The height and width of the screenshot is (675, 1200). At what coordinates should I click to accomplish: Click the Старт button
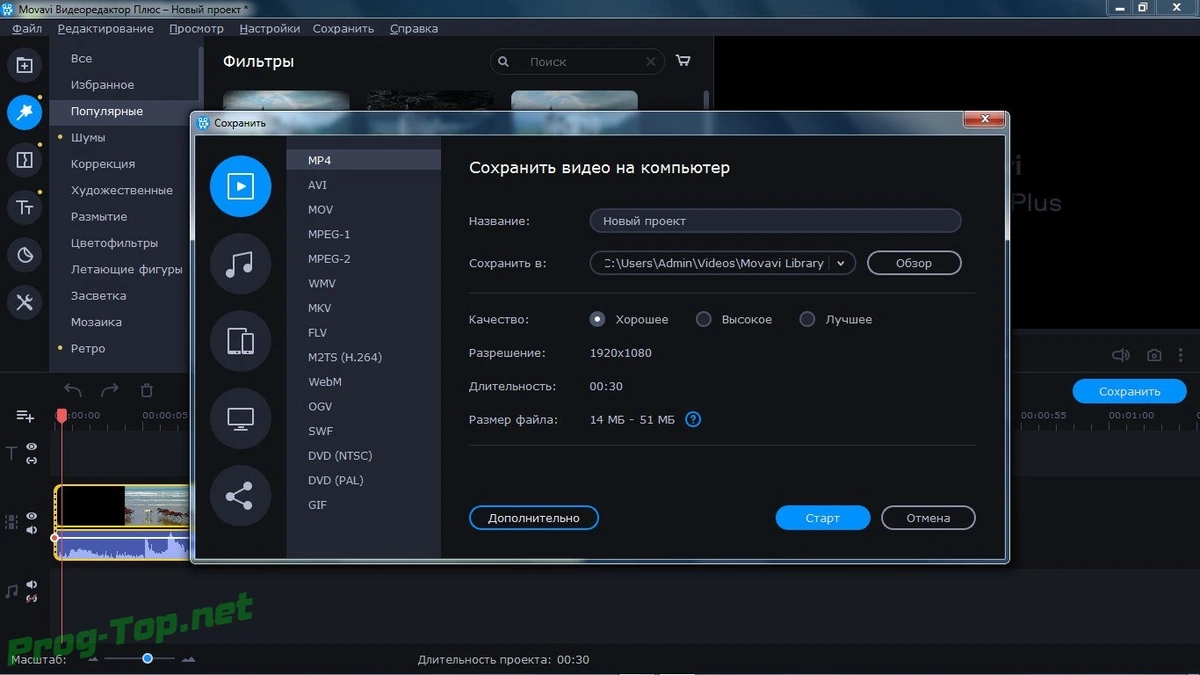pos(823,518)
